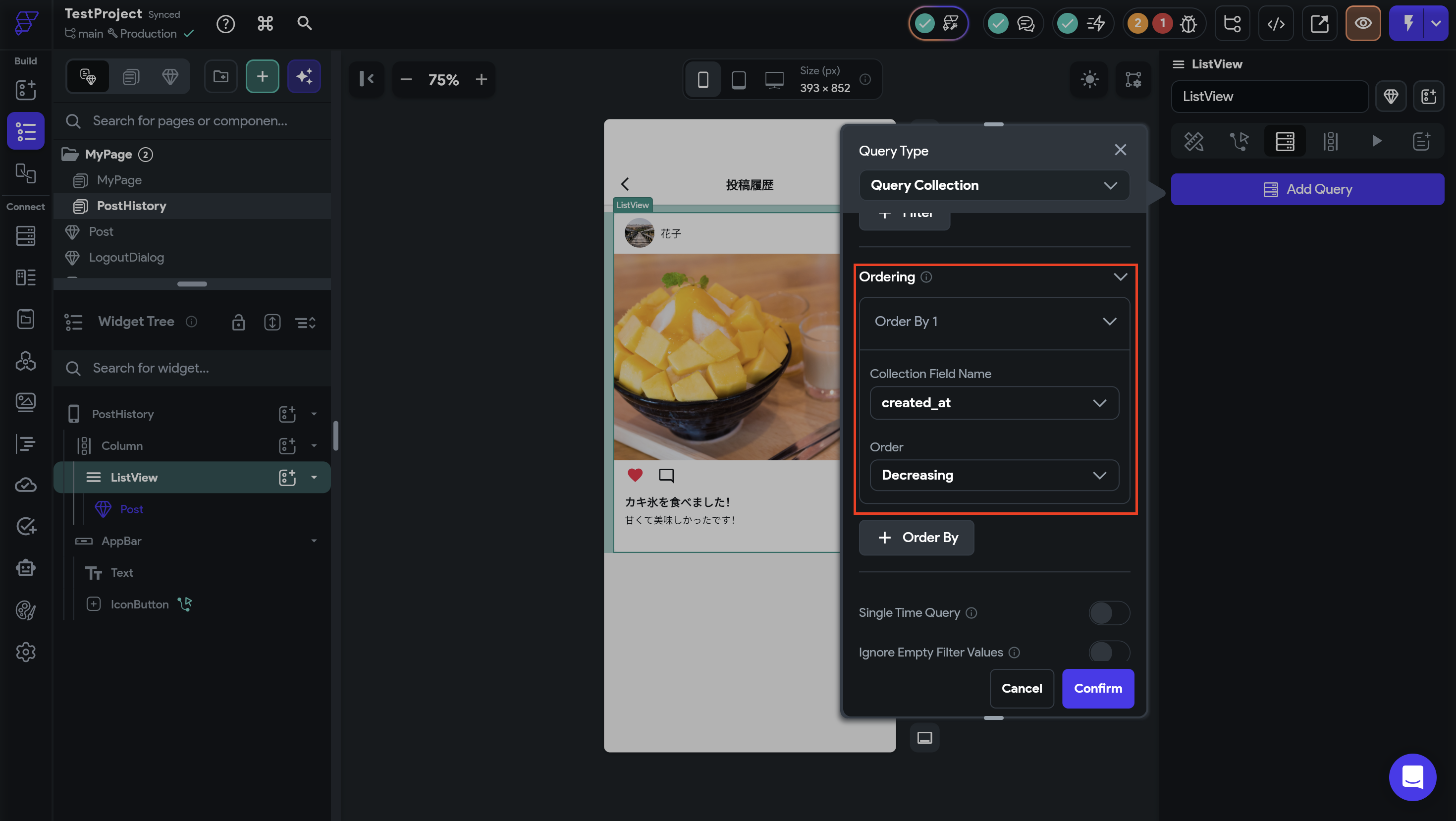Screen dimensions: 1456x821
Task: Click the view code icon
Action: pos(1276,24)
